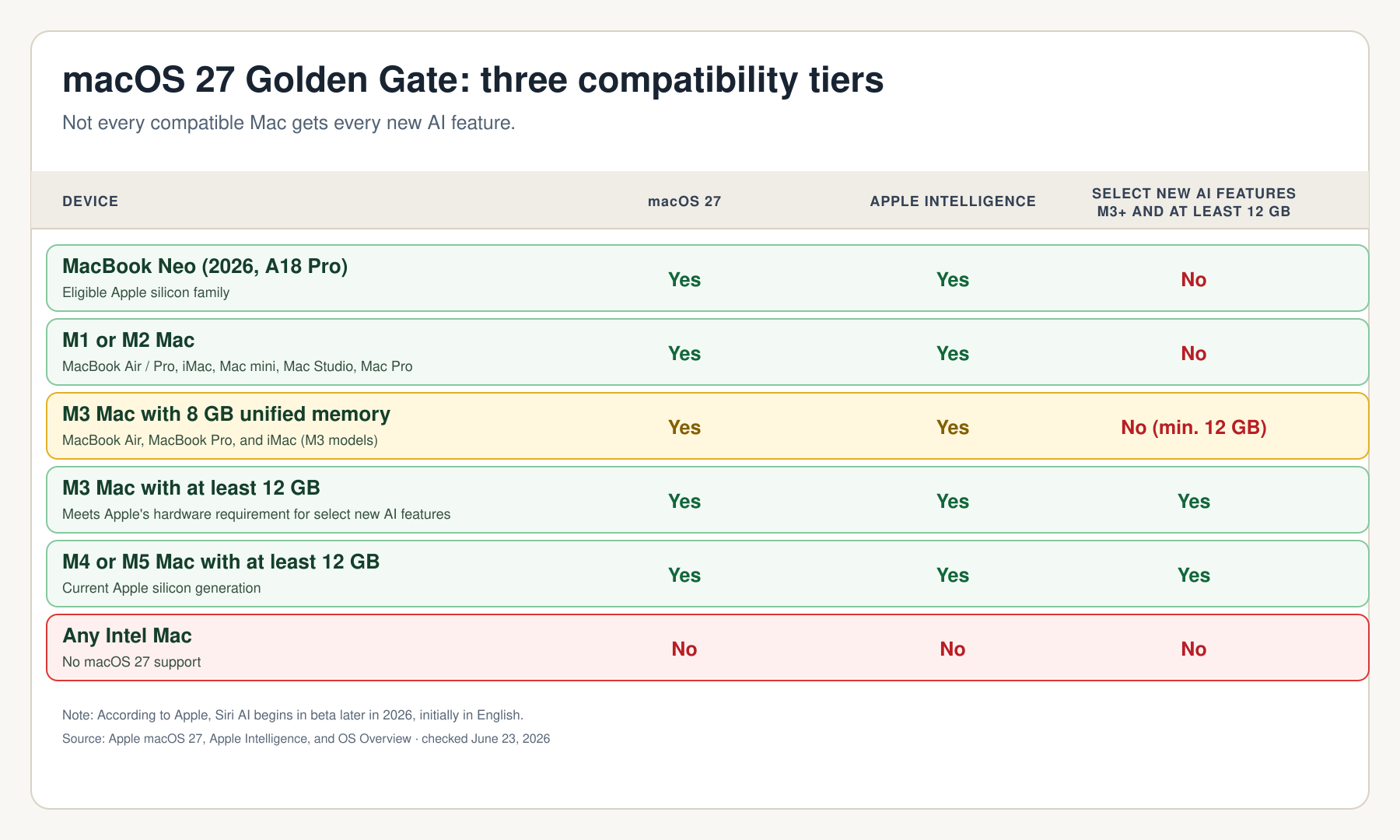Click macOS 27 'Yes' in M4 or M5 row
Viewport: 1400px width, 840px height.
(684, 576)
